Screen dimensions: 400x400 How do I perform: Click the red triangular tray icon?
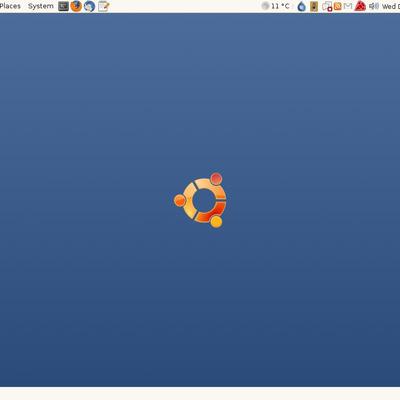tap(360, 6)
